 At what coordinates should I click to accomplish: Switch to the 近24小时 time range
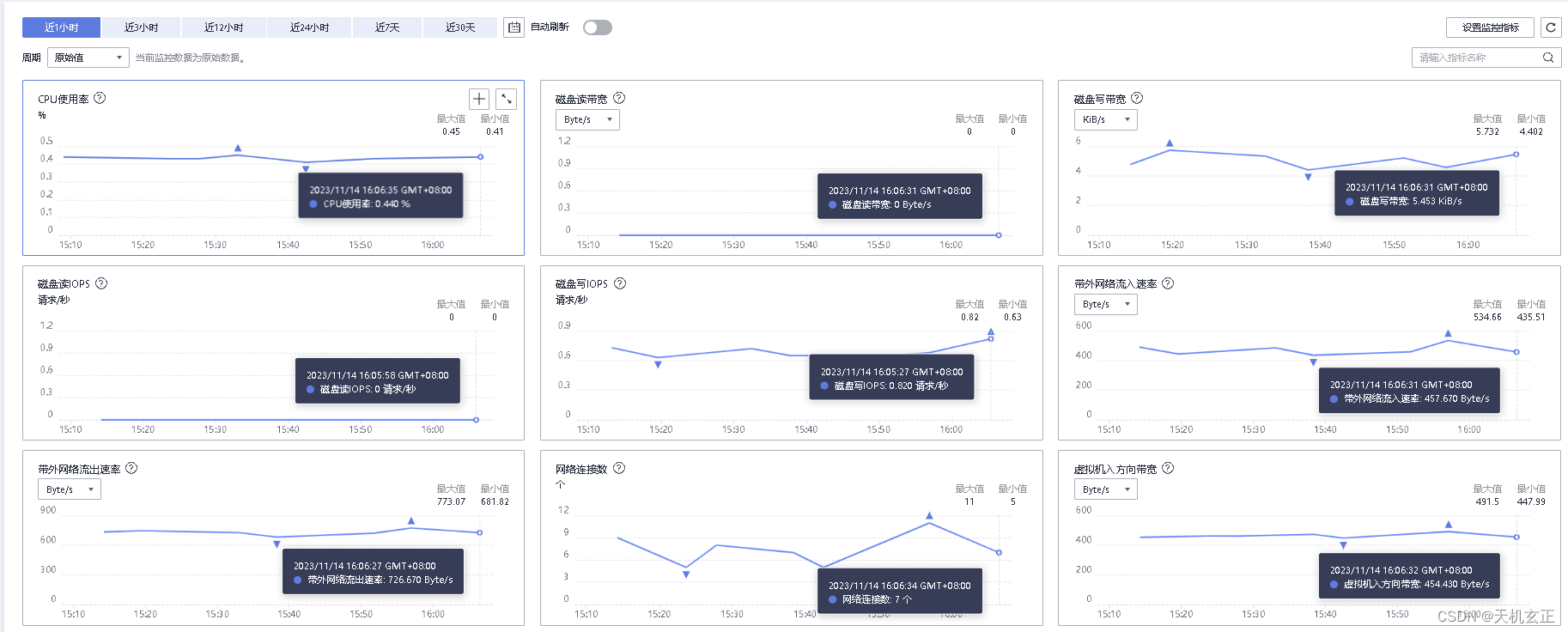309,27
